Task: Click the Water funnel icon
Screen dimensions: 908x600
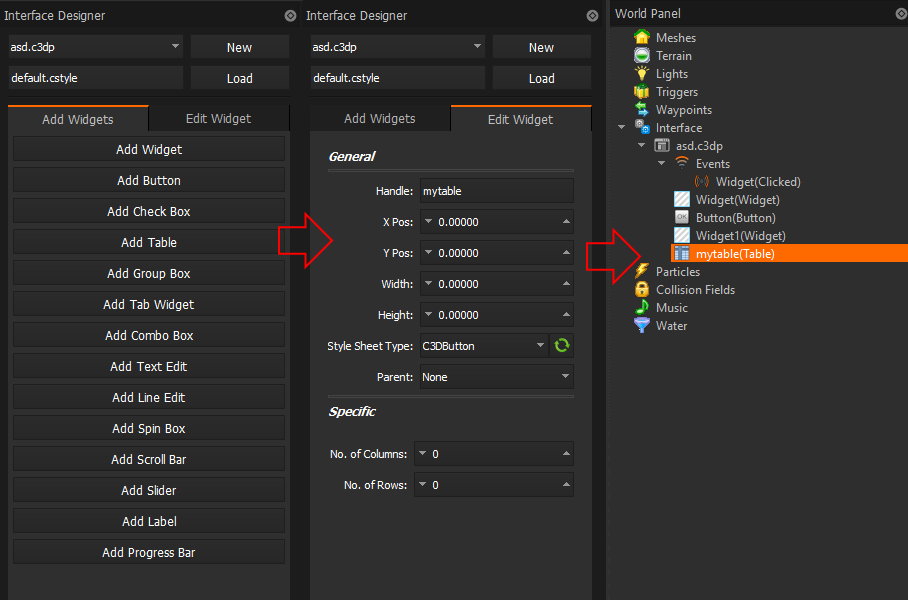Action: pyautogui.click(x=642, y=325)
